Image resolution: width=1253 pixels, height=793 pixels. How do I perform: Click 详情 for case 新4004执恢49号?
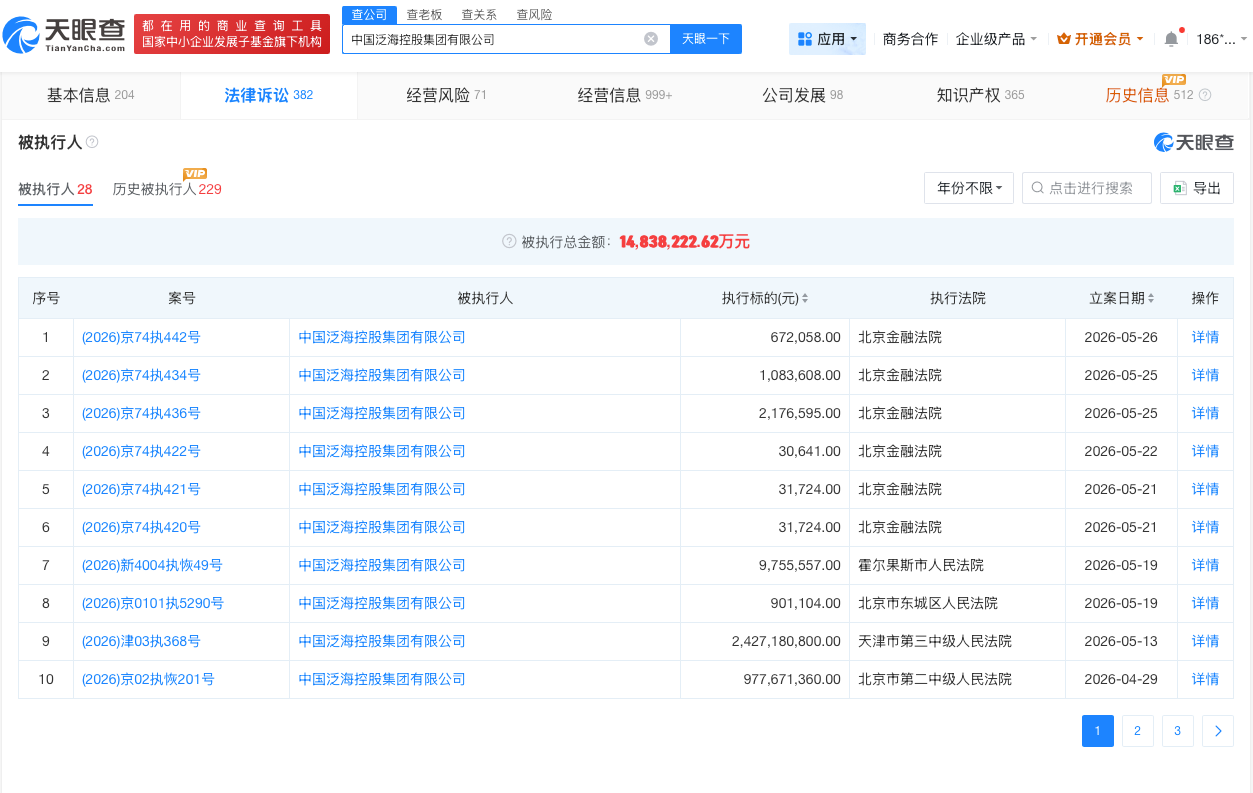[x=1205, y=565]
